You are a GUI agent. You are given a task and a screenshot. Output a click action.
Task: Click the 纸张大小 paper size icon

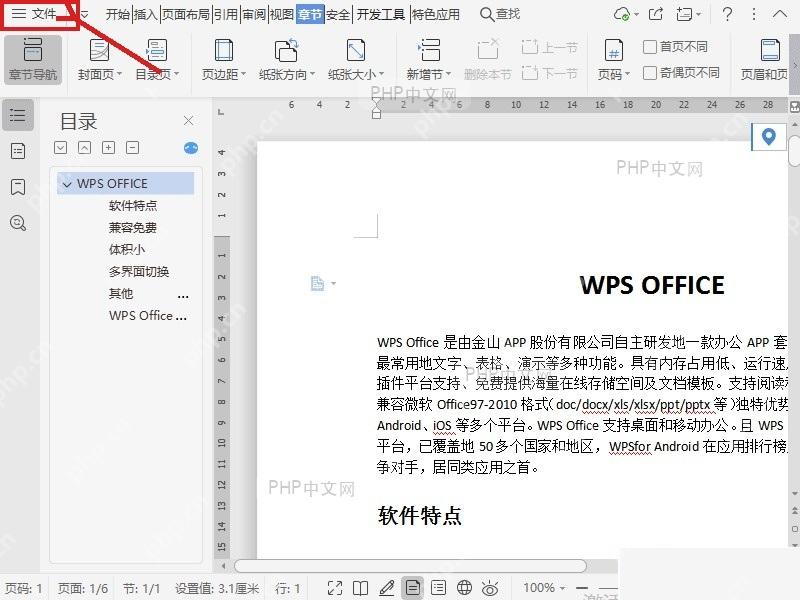(355, 51)
